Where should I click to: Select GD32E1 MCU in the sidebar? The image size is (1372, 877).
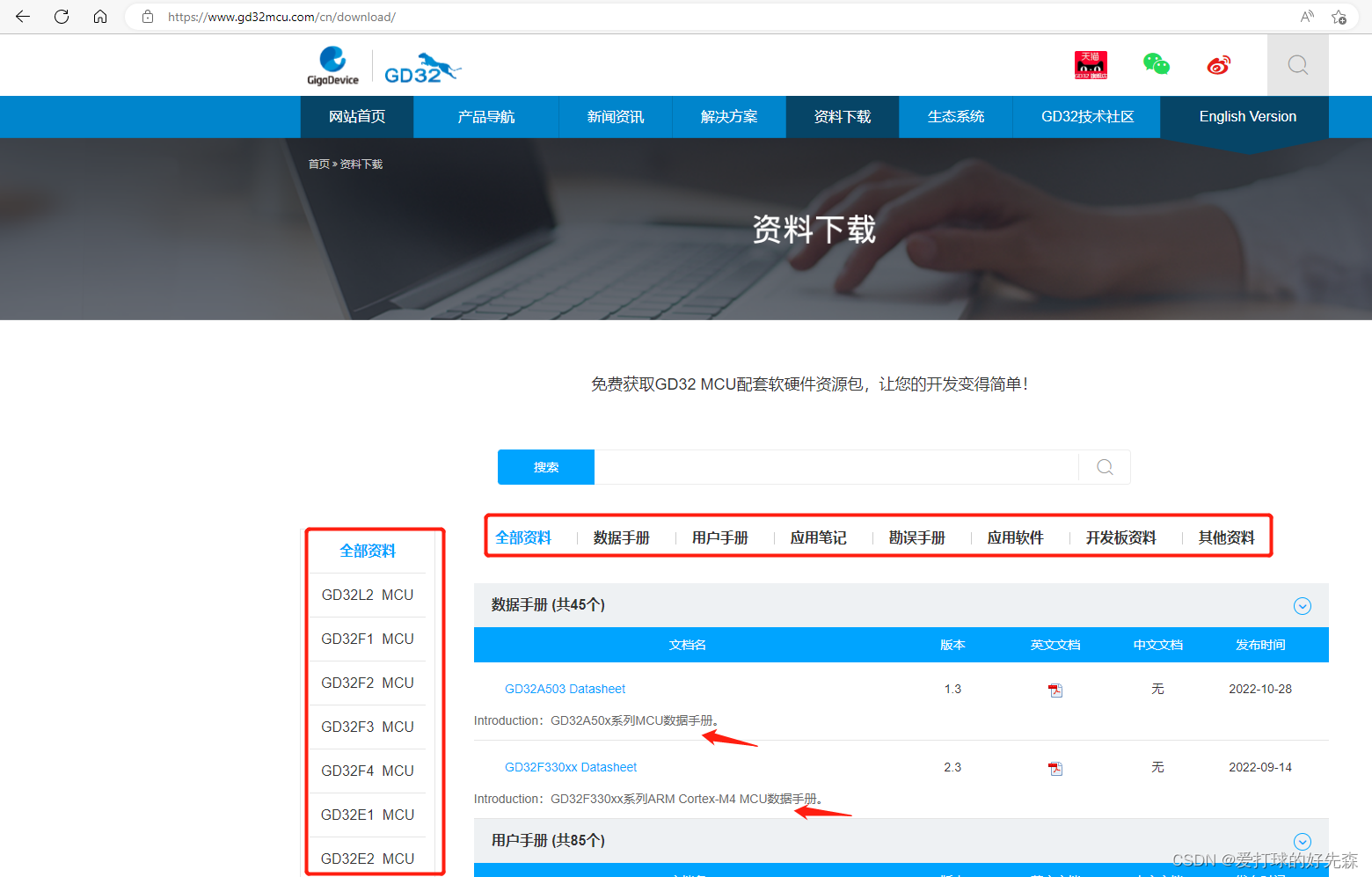[x=368, y=815]
